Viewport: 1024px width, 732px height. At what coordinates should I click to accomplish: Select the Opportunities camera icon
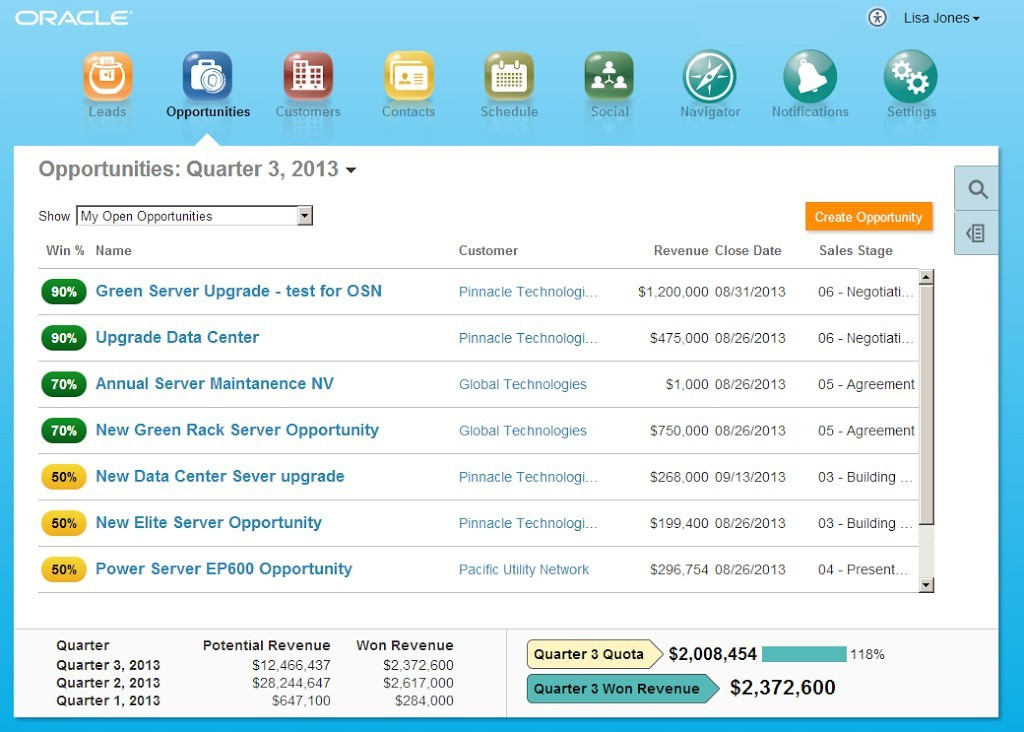pos(208,76)
